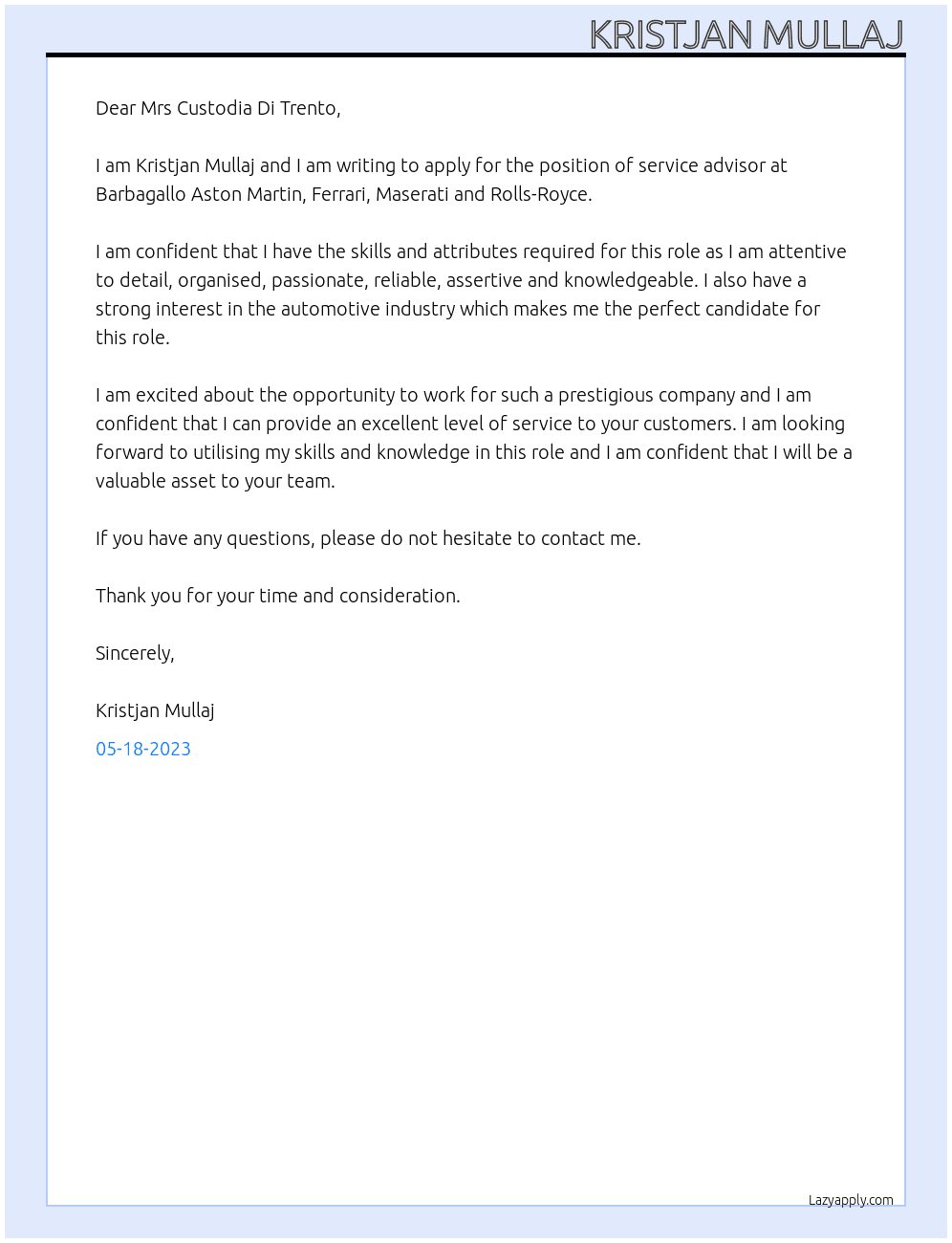Click the "Thank you for your time" sentence
The image size is (952, 1243).
pyautogui.click(x=278, y=596)
